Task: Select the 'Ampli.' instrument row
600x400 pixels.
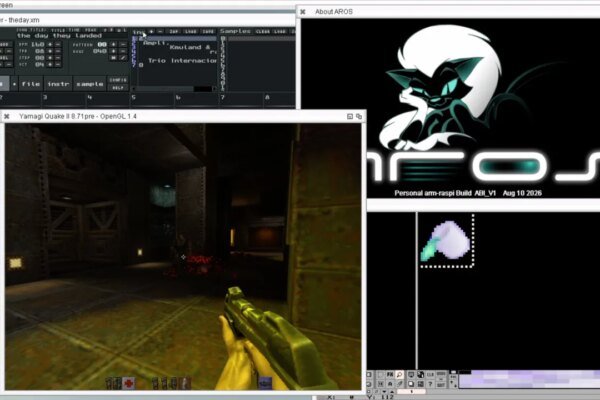Action: point(178,42)
